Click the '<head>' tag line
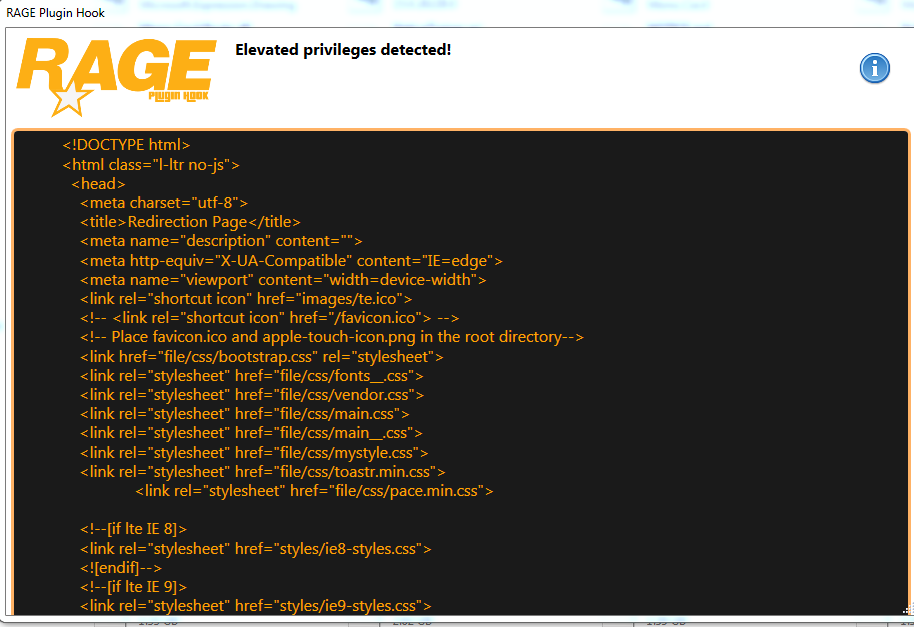The height and width of the screenshot is (627, 914). [x=98, y=184]
